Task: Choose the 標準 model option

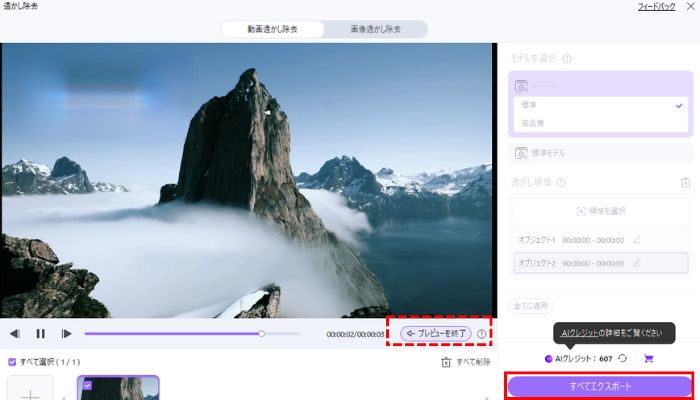Action: (x=601, y=105)
